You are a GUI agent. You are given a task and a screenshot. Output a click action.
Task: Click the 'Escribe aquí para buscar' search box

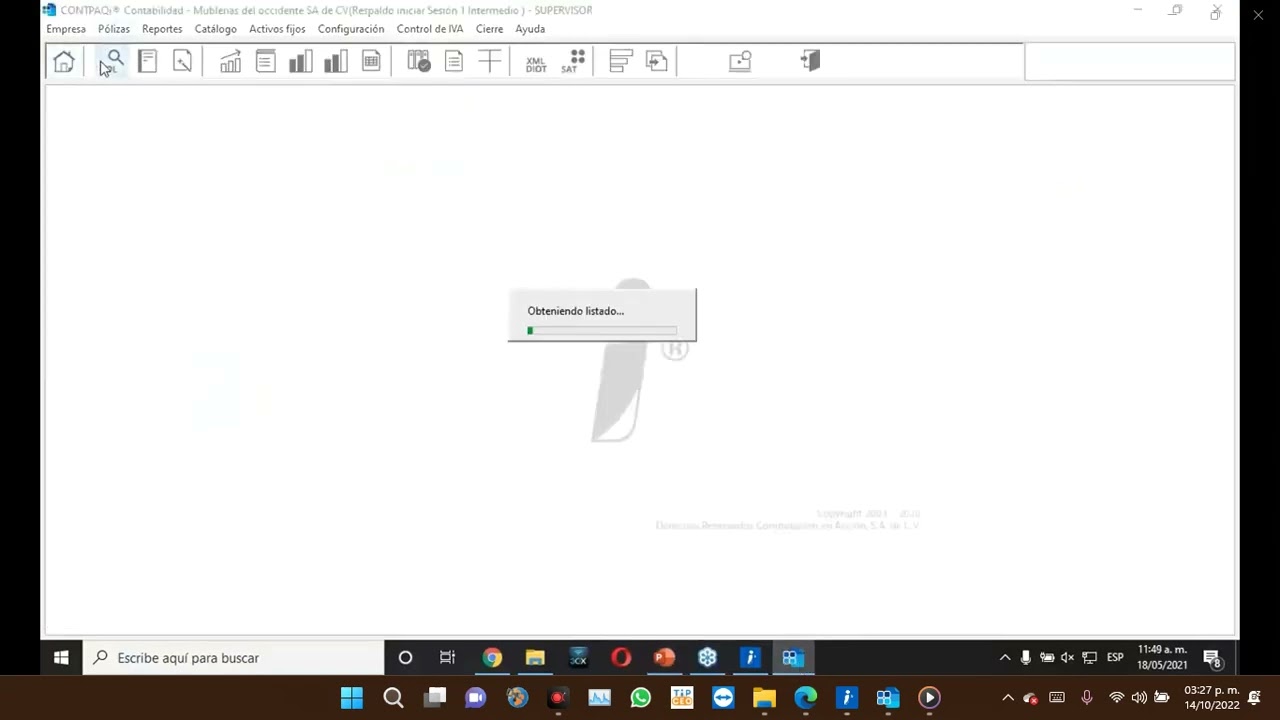[x=234, y=658]
